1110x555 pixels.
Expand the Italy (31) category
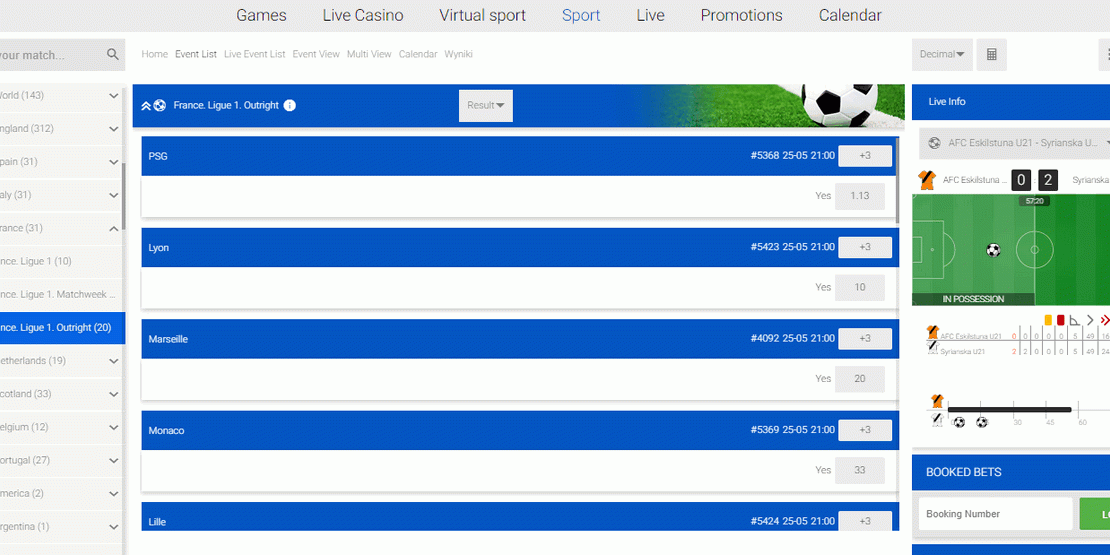[x=62, y=195]
